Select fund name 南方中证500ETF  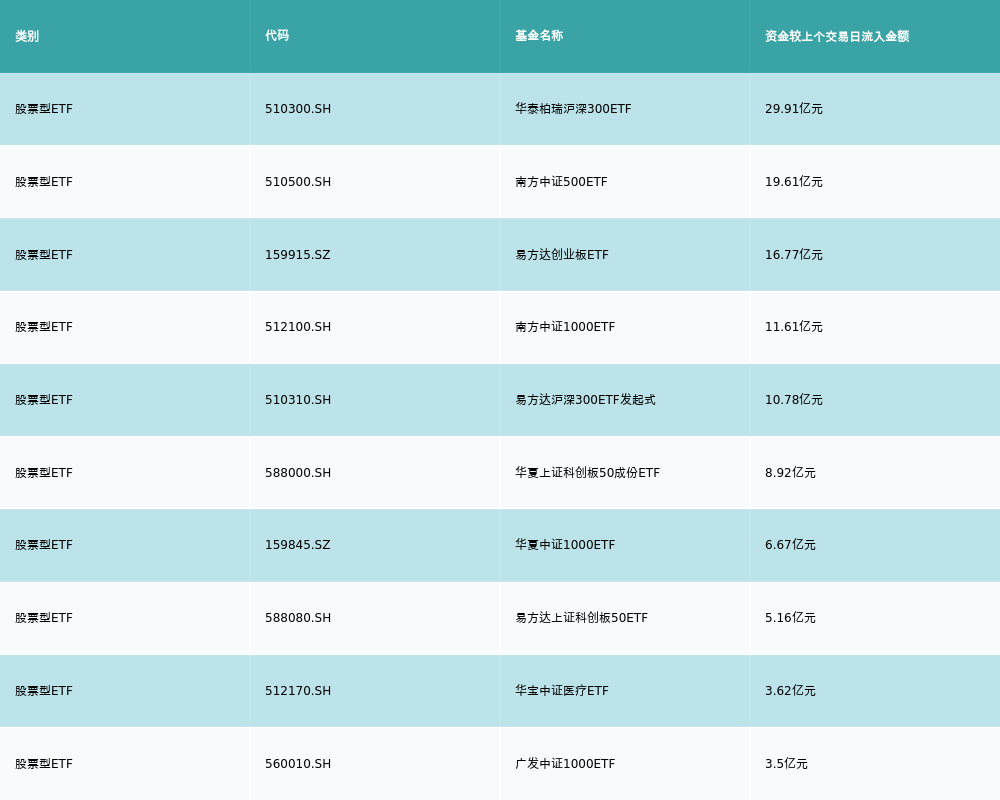click(561, 182)
